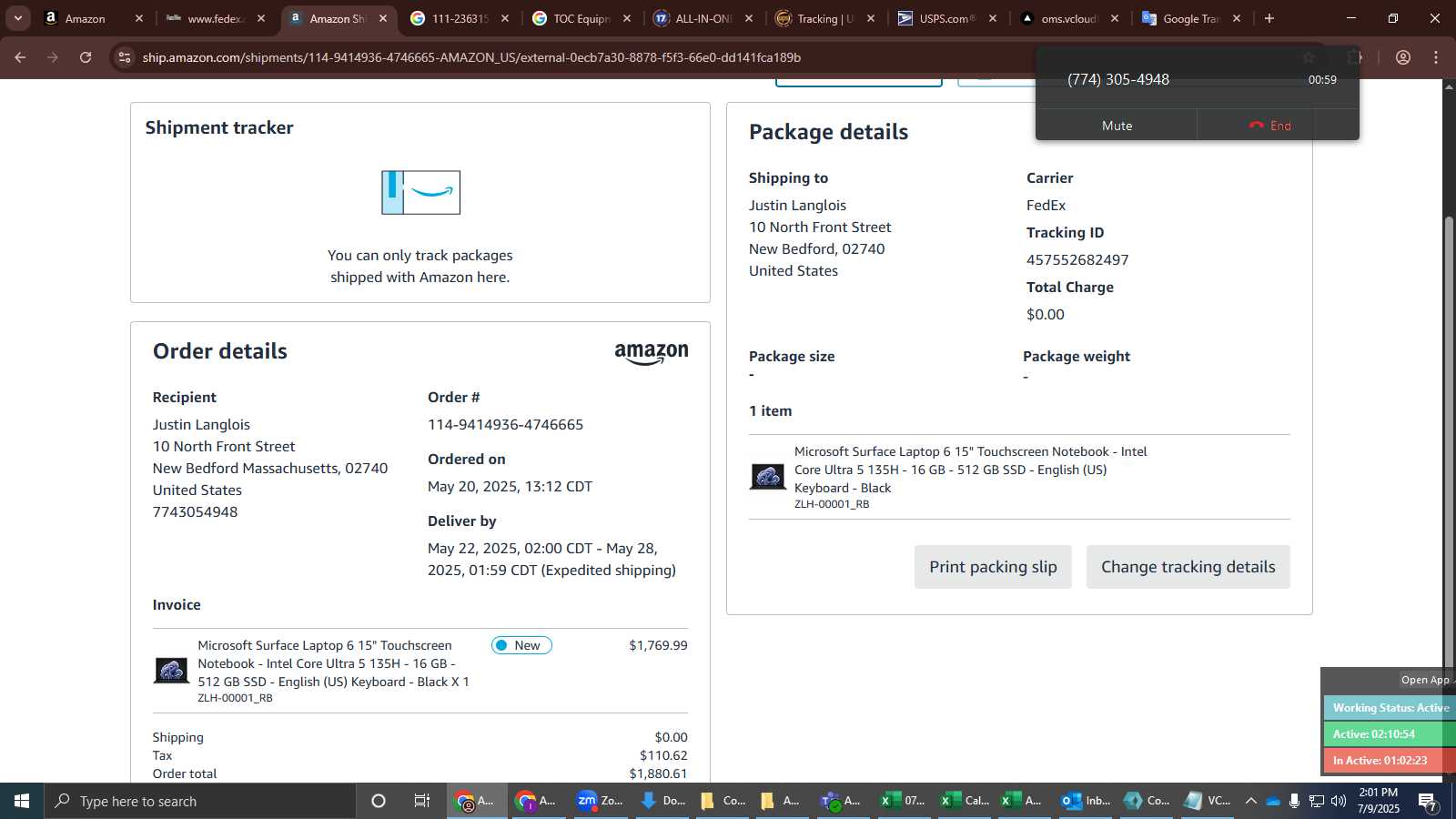Open the Chrome profile icon
The width and height of the screenshot is (1456, 819).
(x=1403, y=57)
